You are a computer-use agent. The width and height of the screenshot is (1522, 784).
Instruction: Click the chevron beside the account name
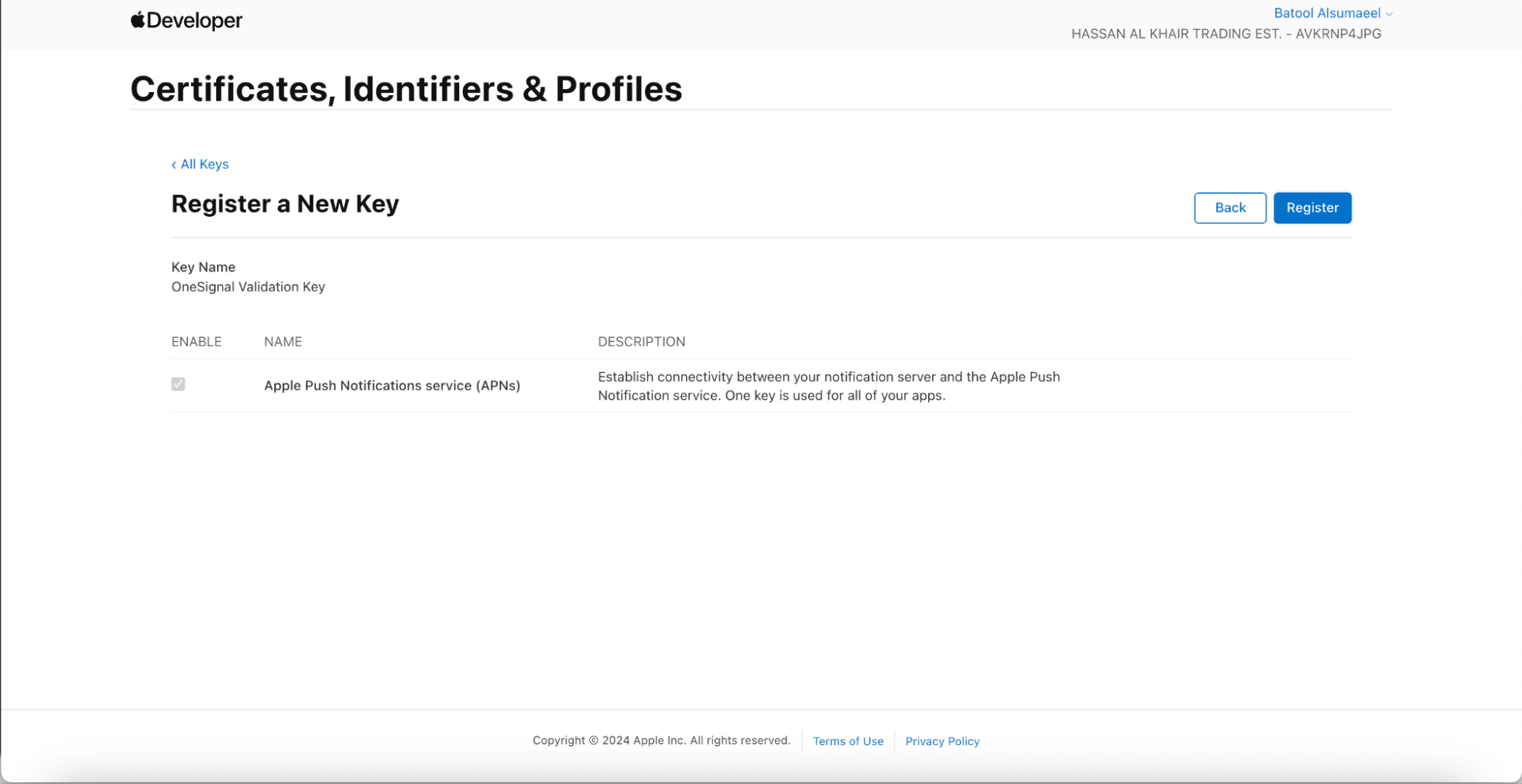tap(1390, 14)
